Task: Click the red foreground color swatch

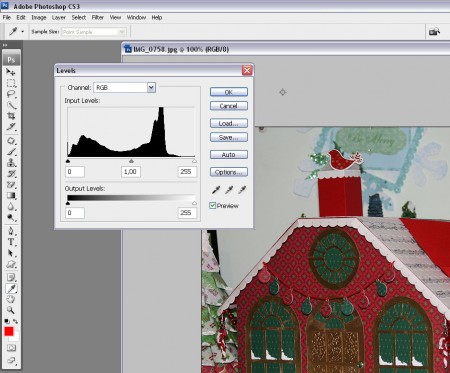Action: [x=9, y=331]
